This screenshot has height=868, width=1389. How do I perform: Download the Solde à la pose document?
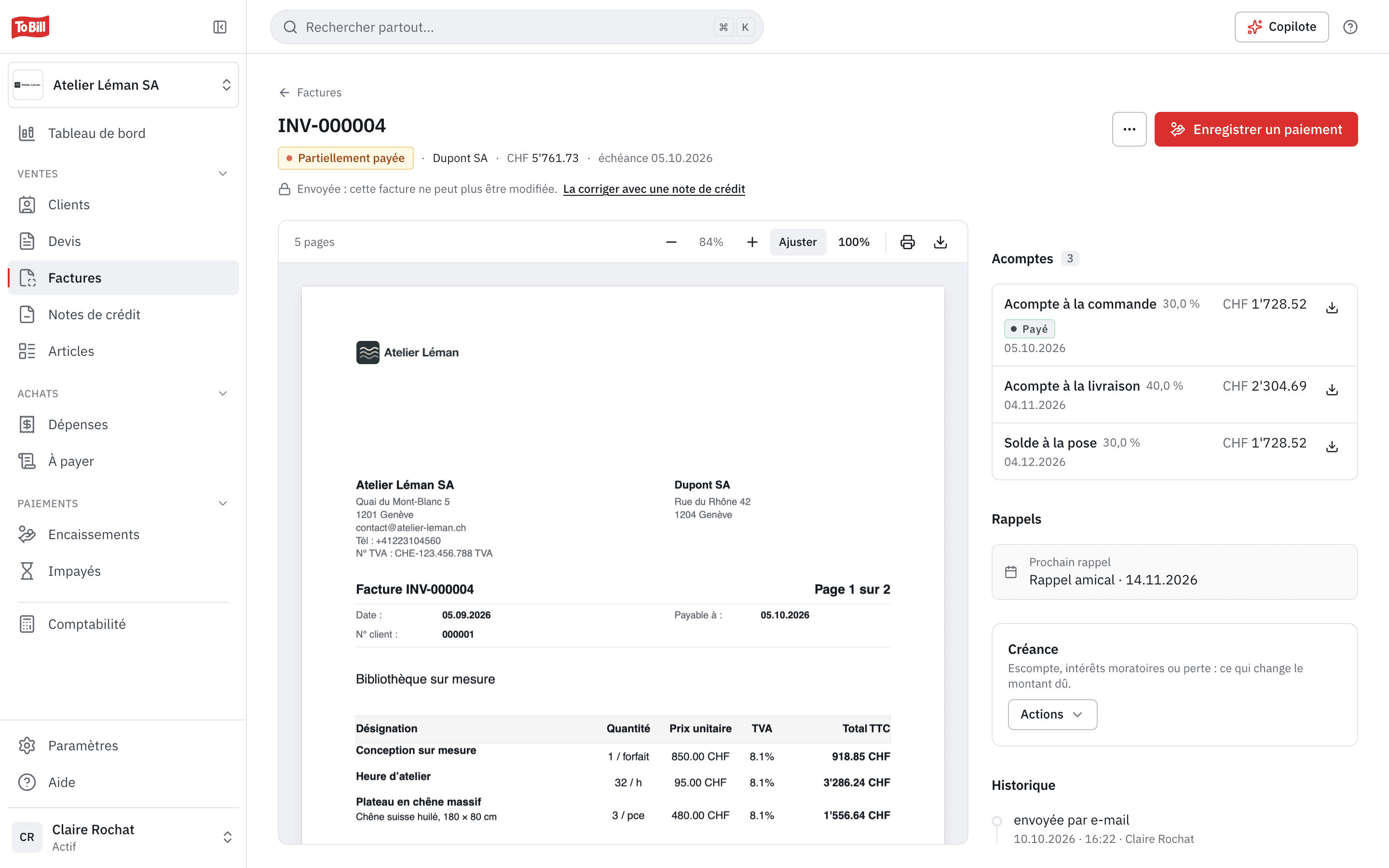[x=1332, y=447]
